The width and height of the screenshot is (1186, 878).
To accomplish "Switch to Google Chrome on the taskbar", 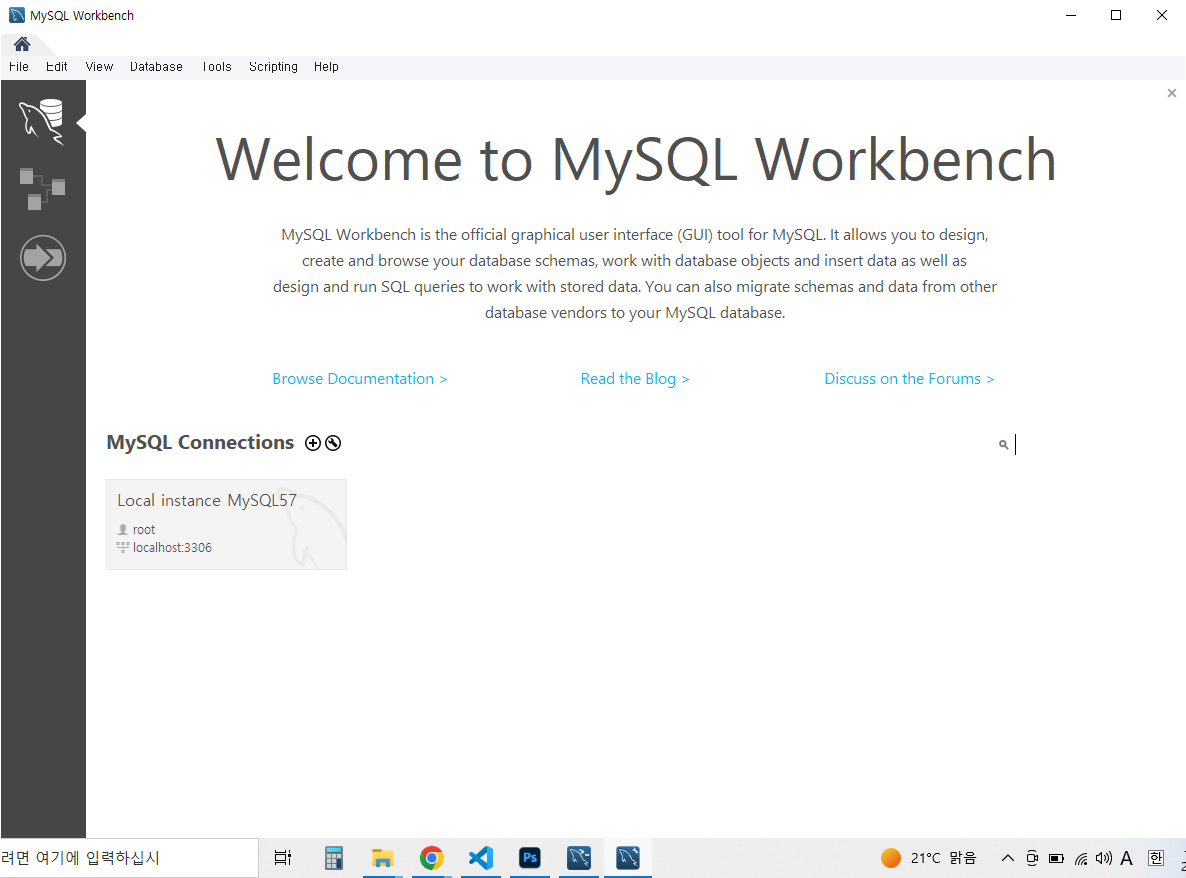I will pyautogui.click(x=432, y=858).
